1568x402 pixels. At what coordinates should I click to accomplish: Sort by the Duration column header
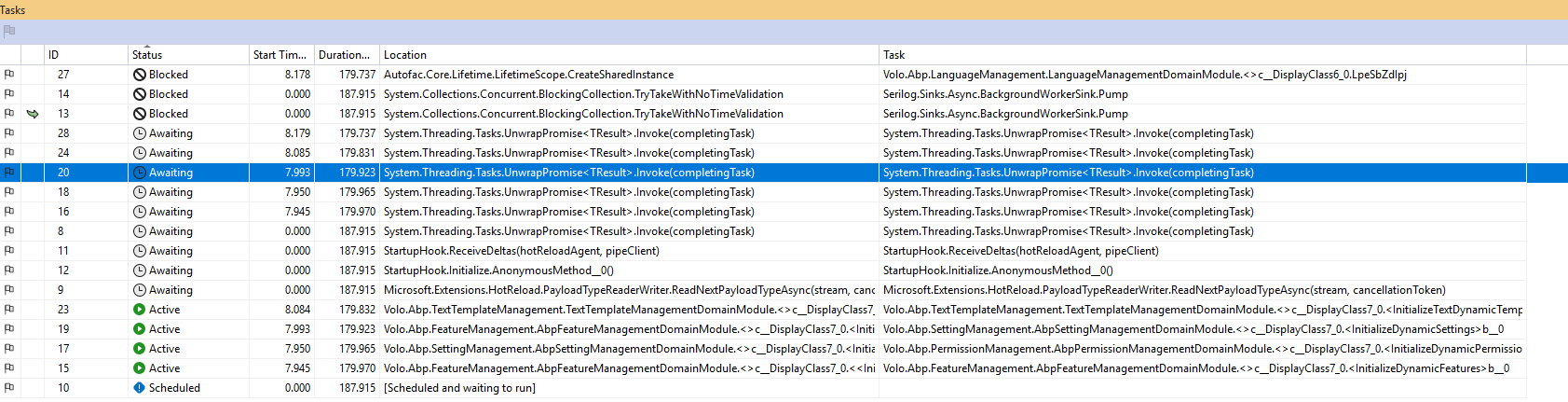[x=344, y=55]
